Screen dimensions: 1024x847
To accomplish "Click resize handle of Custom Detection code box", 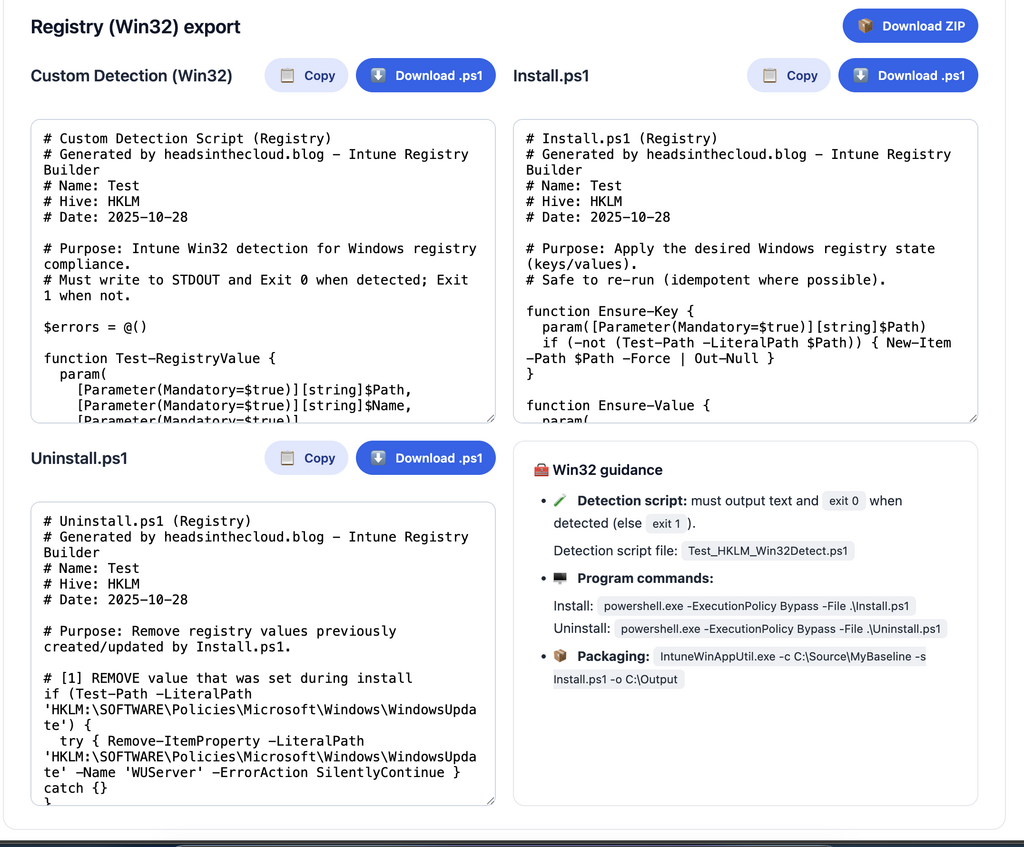I will [489, 417].
